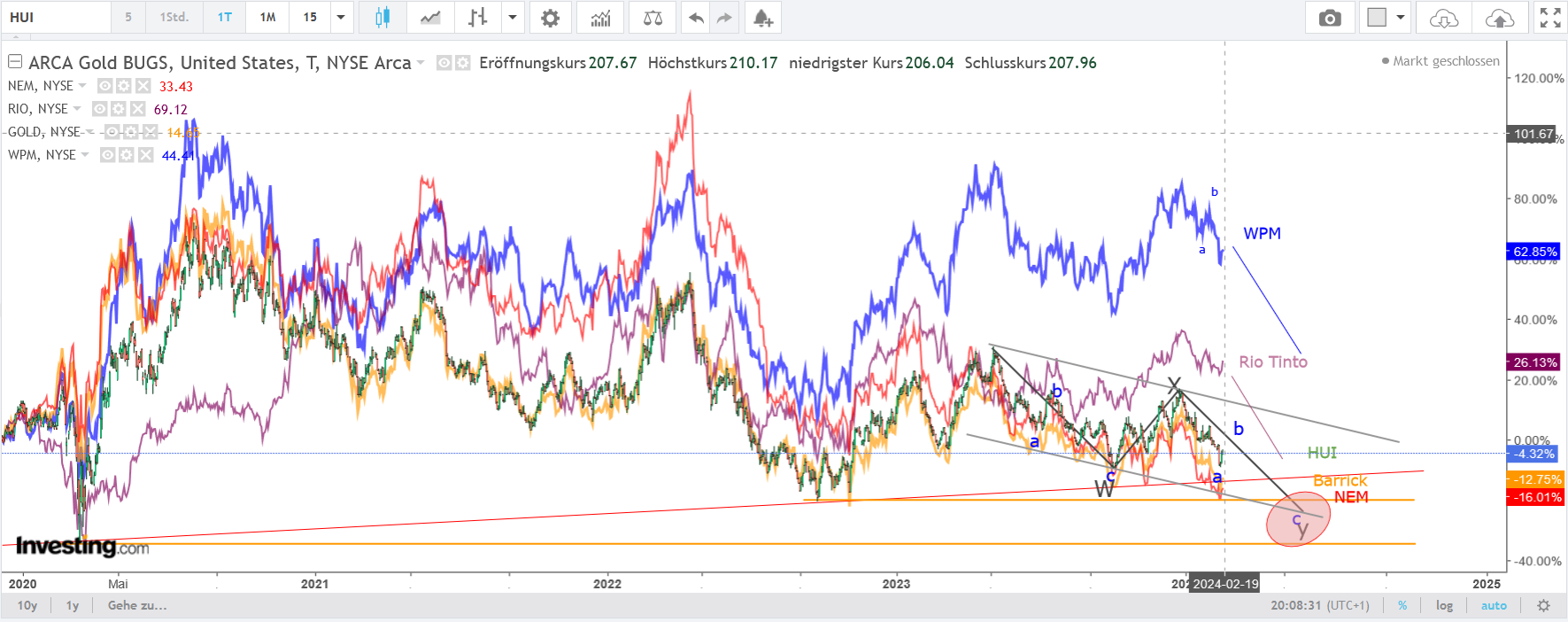Click Schlusskurs 207.96 value
The image size is (1568, 622).
(x=1073, y=63)
